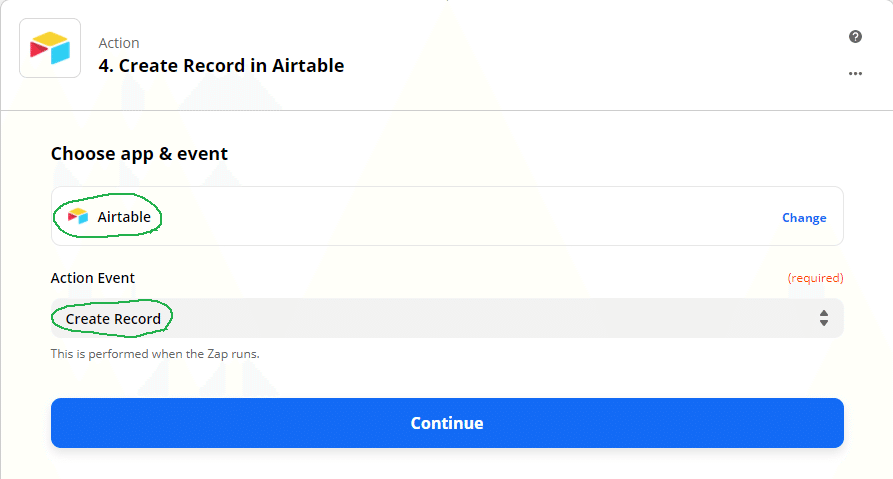Click the Action Event field label
This screenshot has width=893, height=479.
93,278
